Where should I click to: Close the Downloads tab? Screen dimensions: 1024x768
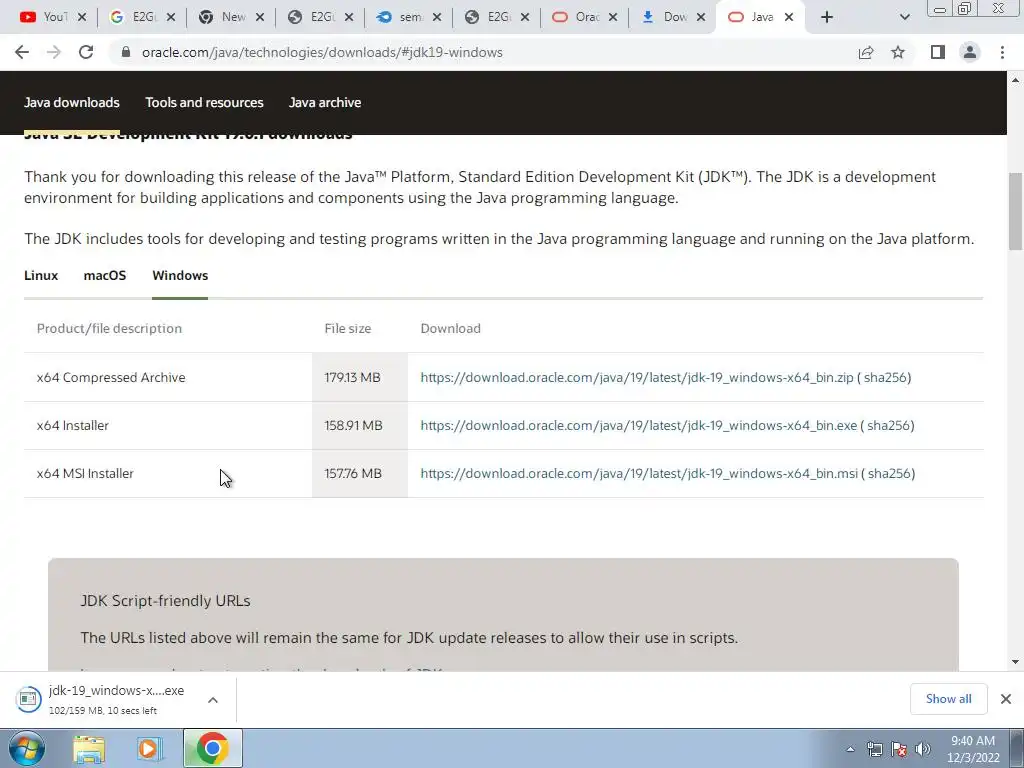coord(701,17)
